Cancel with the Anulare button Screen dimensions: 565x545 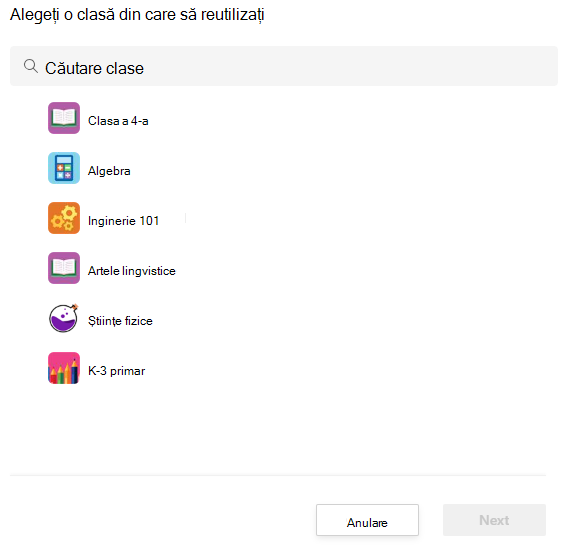click(x=368, y=520)
